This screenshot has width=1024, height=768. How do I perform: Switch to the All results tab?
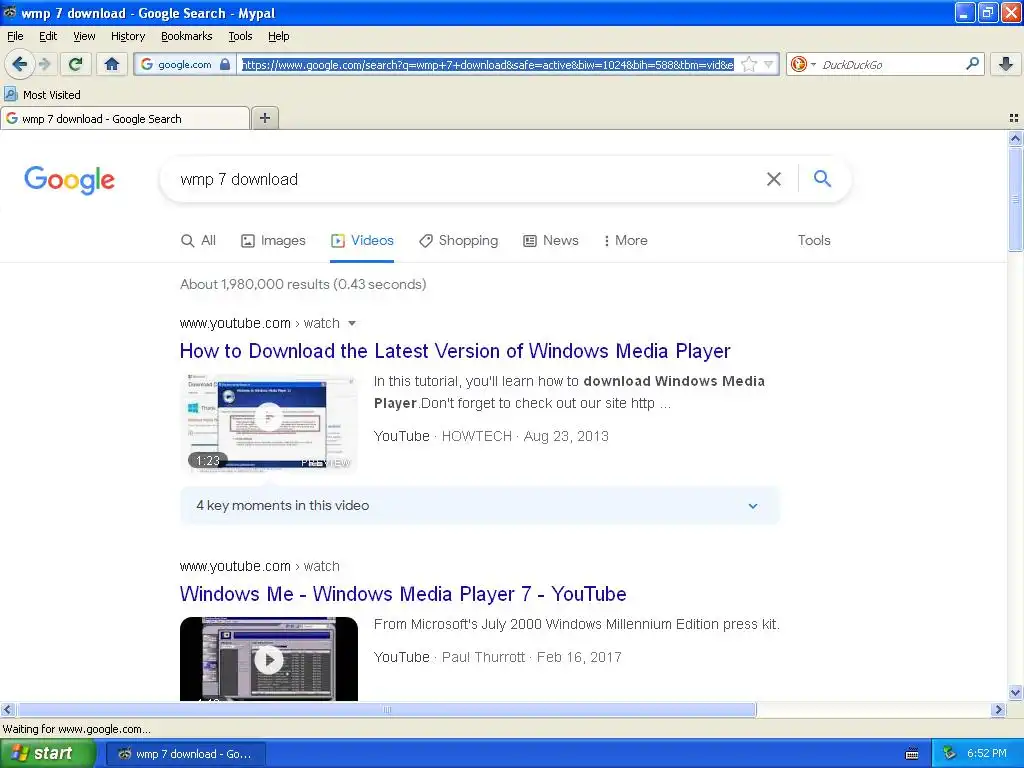click(x=199, y=240)
